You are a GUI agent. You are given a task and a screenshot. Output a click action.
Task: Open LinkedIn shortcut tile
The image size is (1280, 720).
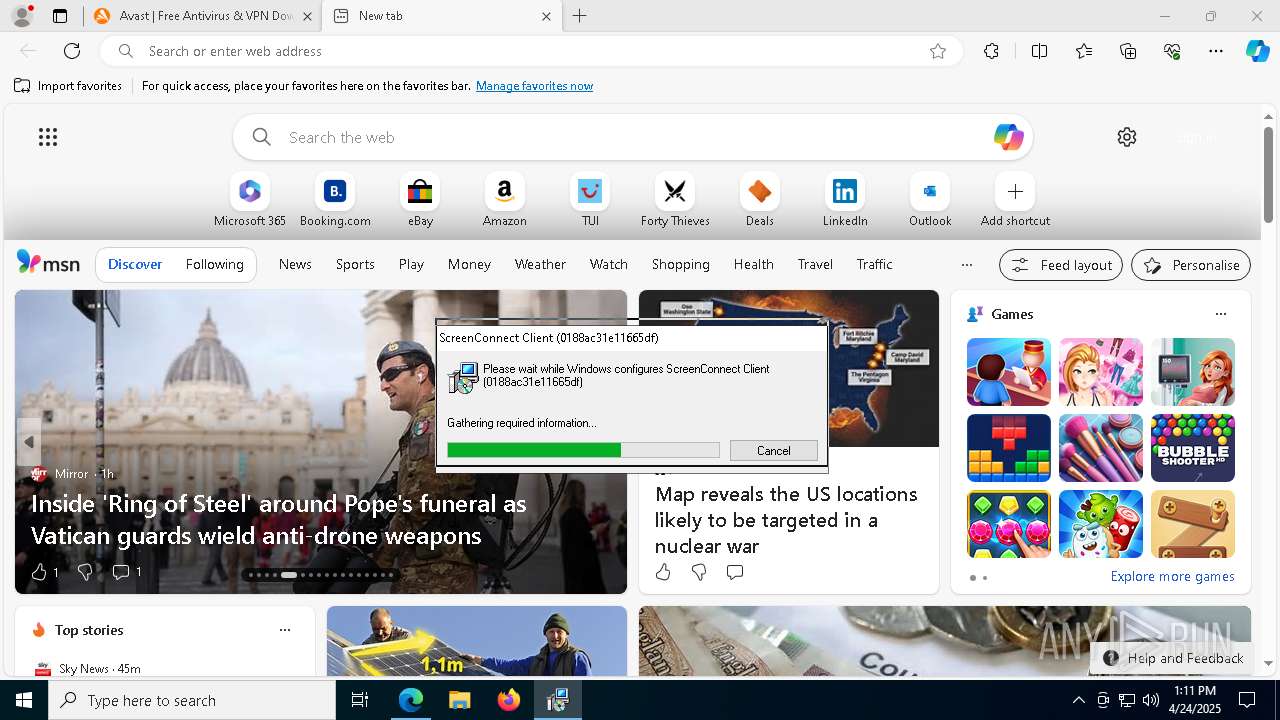point(845,200)
